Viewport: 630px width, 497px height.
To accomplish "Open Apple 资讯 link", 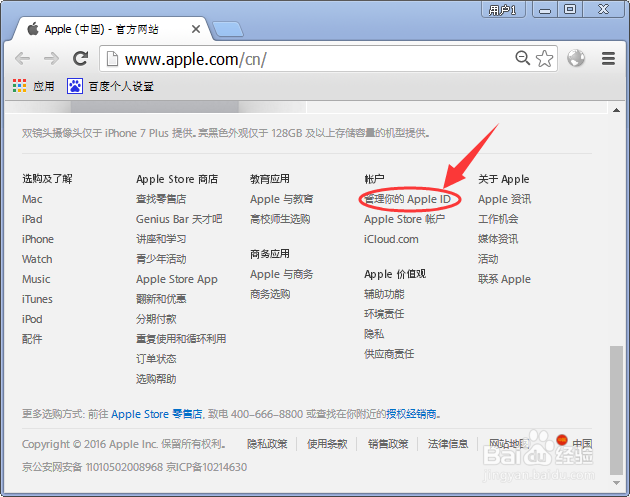I will point(504,199).
